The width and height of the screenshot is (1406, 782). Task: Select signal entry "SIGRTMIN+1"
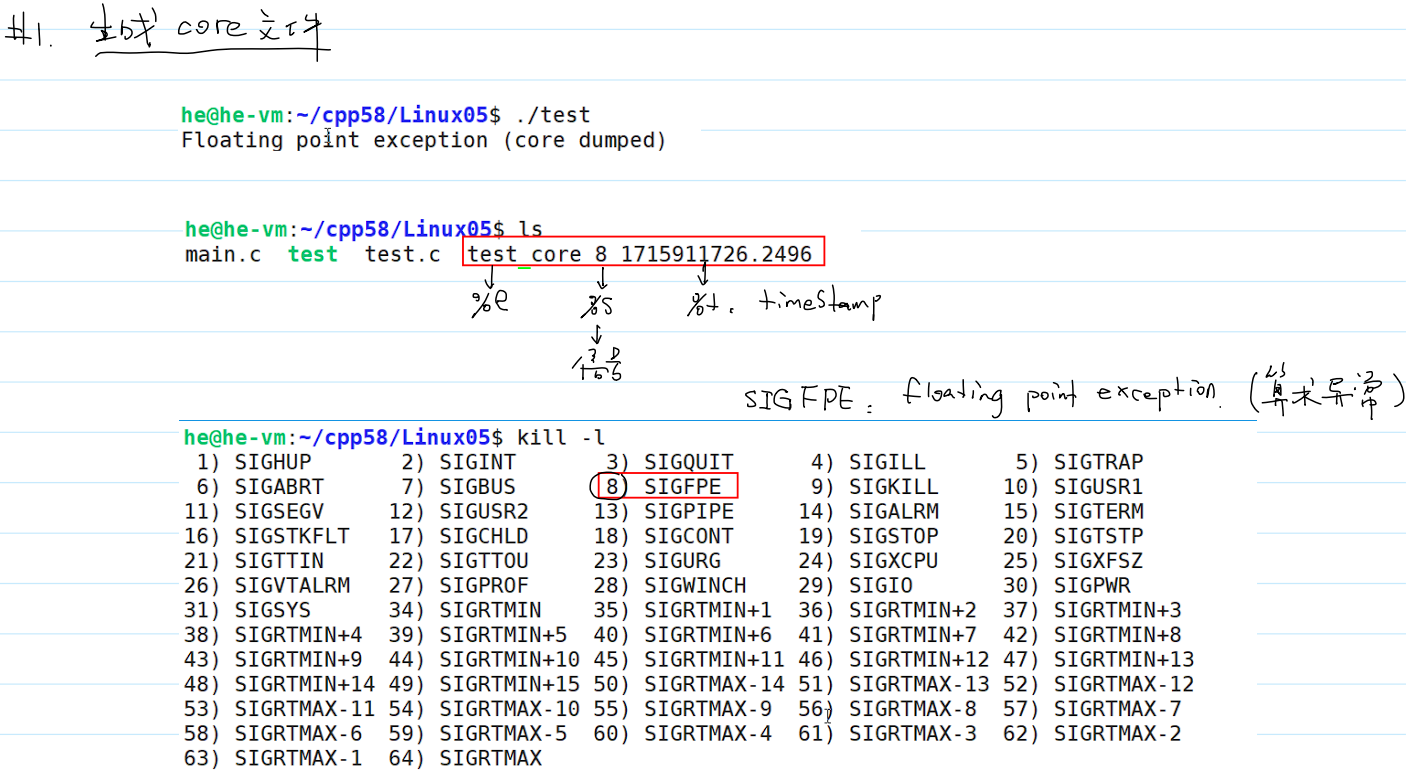708,610
